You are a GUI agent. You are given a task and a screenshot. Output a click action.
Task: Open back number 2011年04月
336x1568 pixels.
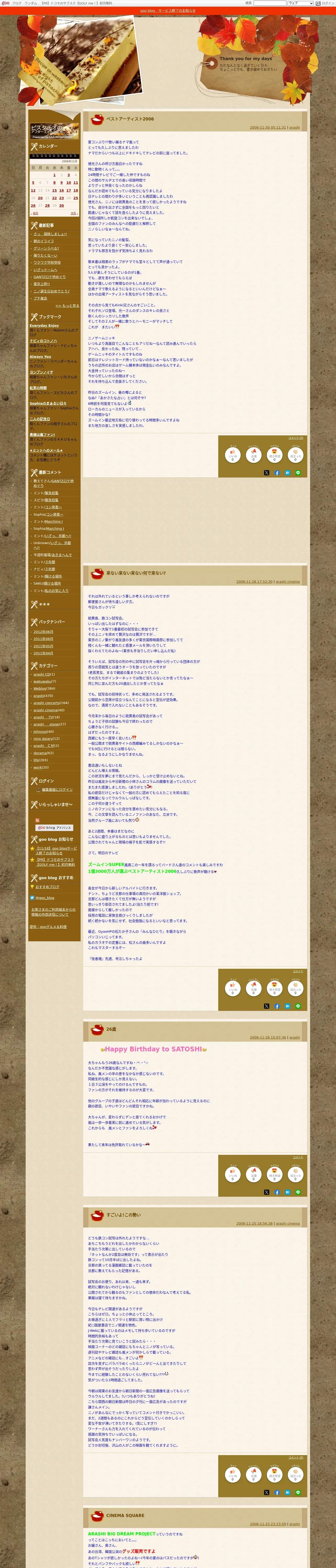point(43,653)
